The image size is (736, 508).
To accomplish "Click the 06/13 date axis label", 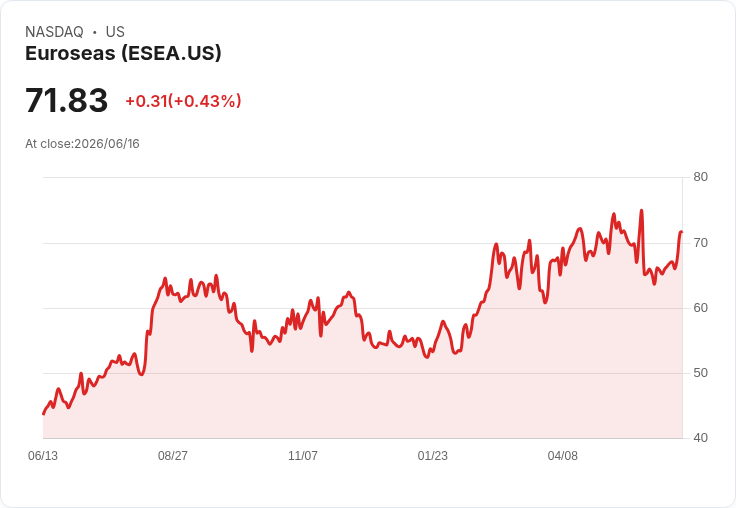I will [43, 455].
